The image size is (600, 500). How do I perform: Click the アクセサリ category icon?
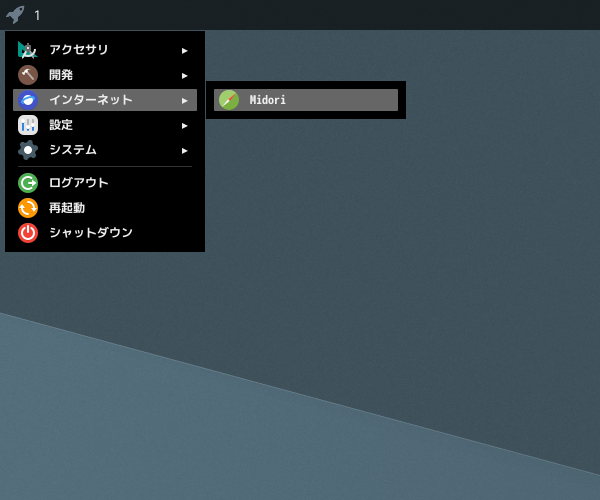28,50
